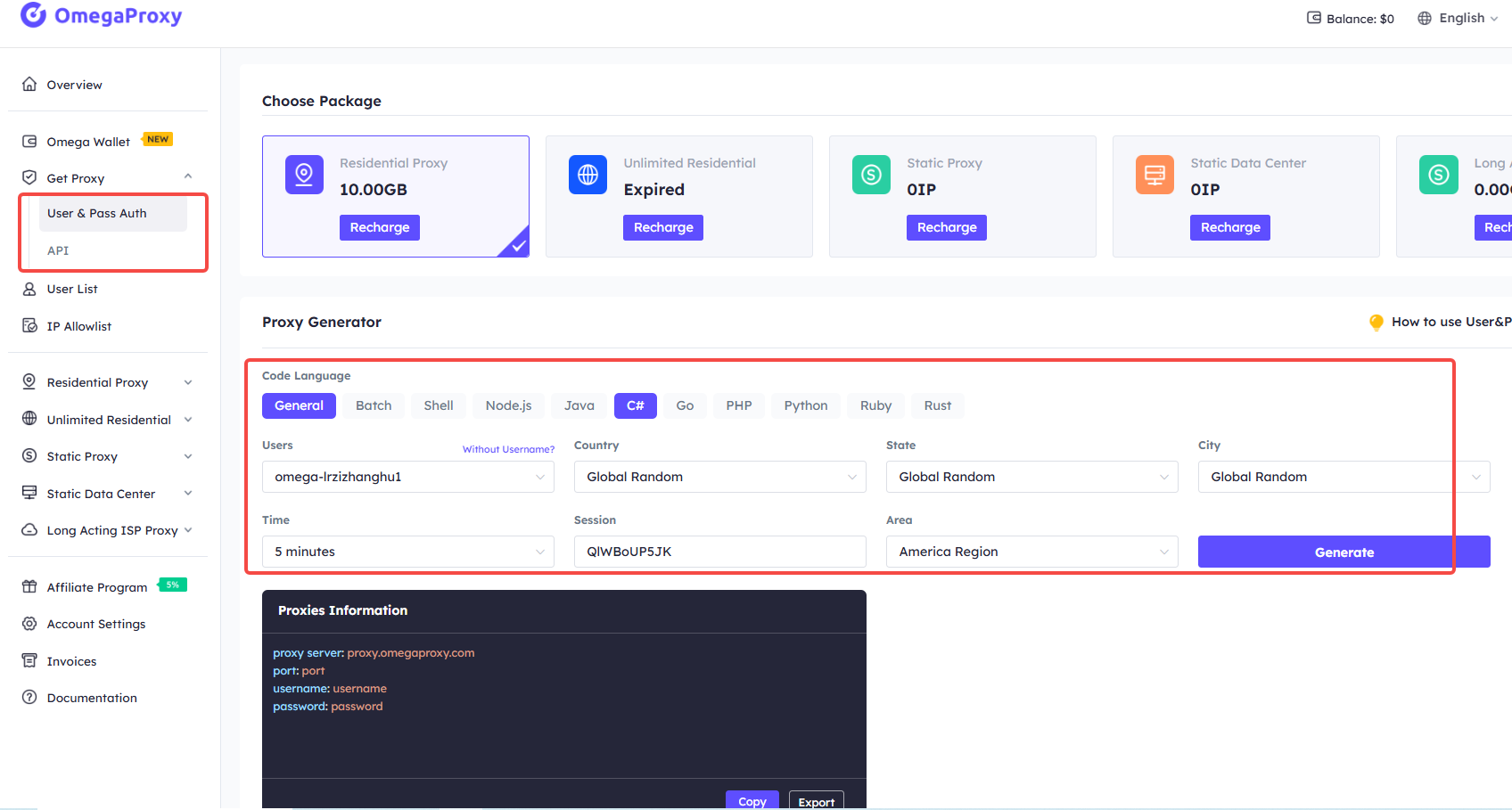Click the Residential Proxy sidebar location icon
The width and height of the screenshot is (1512, 810).
pyautogui.click(x=29, y=382)
